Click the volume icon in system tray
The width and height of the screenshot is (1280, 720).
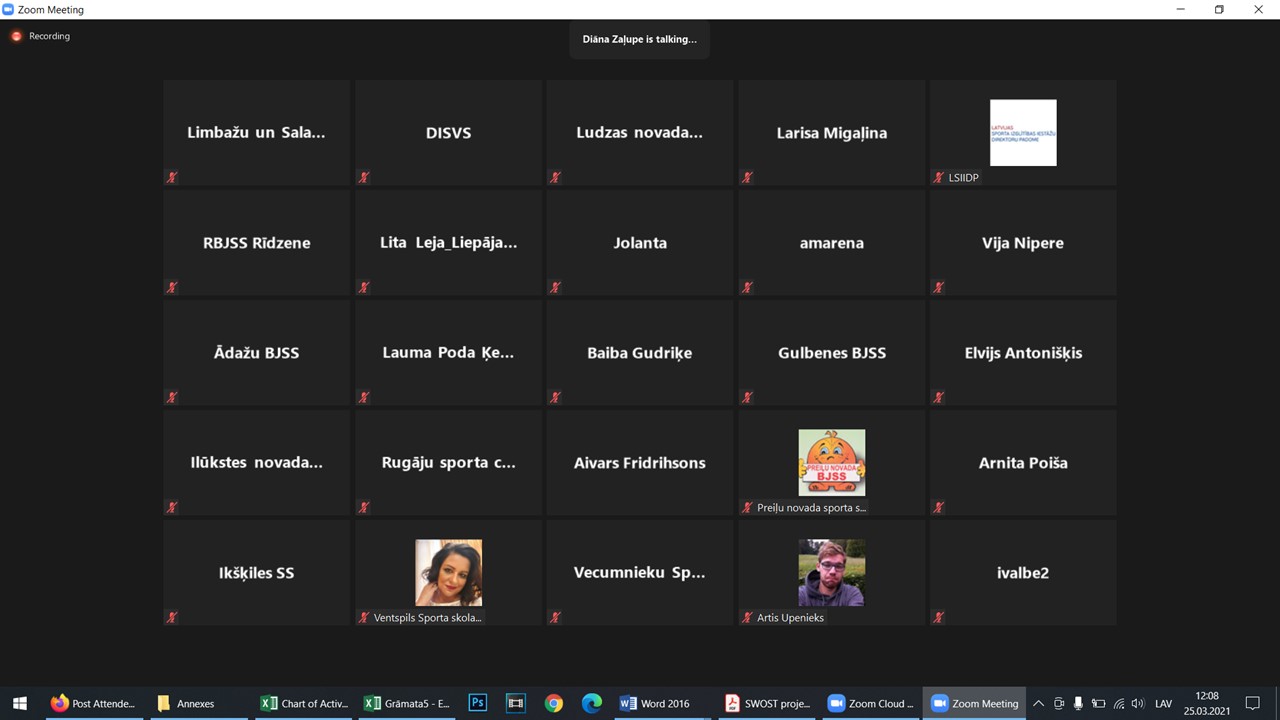point(1137,703)
